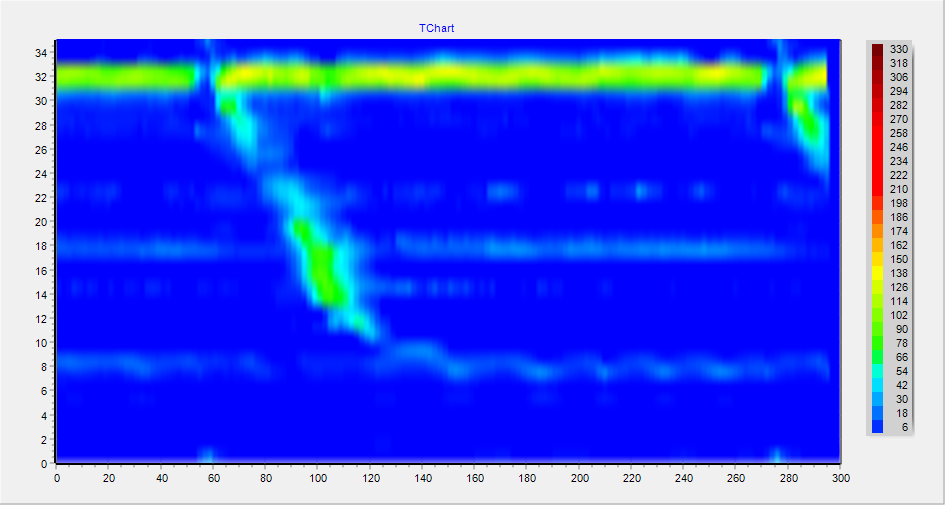Click the 10 label on the vertical axis
Screen dimensions: 945x505
click(42, 343)
